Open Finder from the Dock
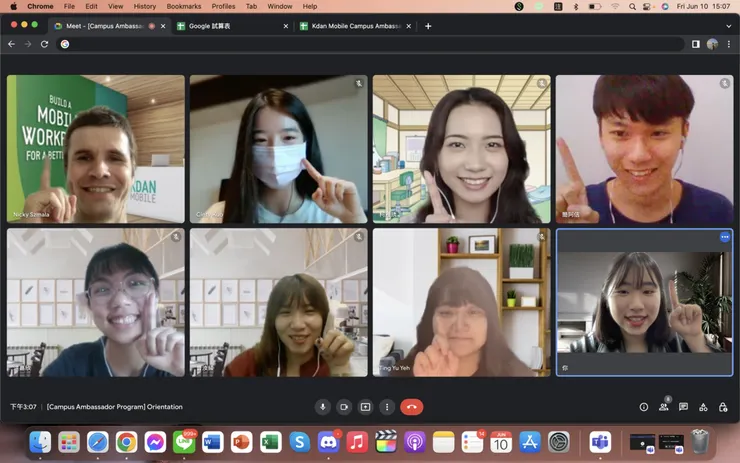This screenshot has width=740, height=463. pos(40,442)
